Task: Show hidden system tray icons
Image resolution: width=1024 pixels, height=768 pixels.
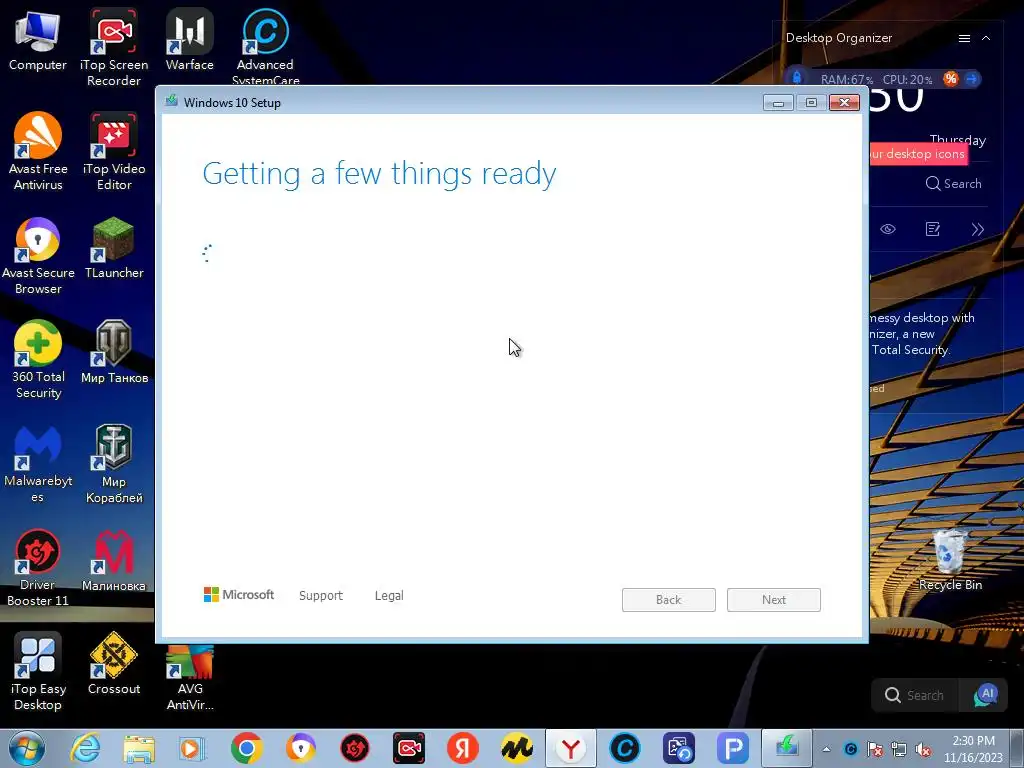Action: click(826, 749)
